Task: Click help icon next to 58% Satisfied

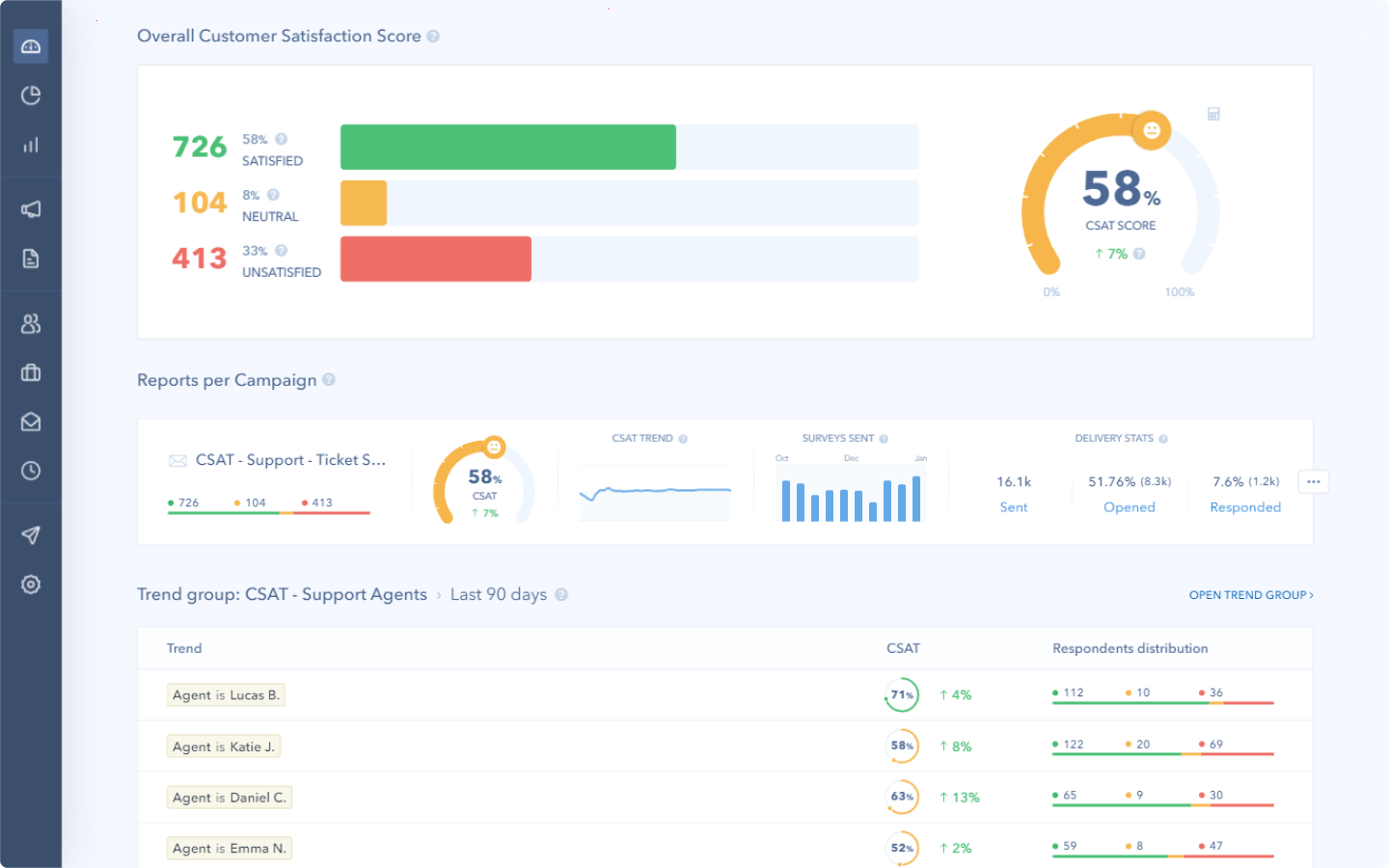Action: pyautogui.click(x=281, y=139)
